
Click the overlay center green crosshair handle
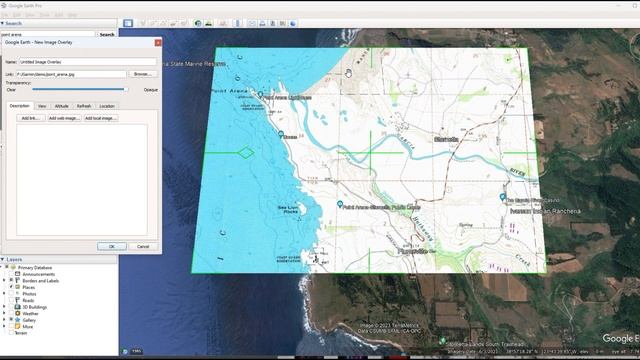[x=370, y=153]
